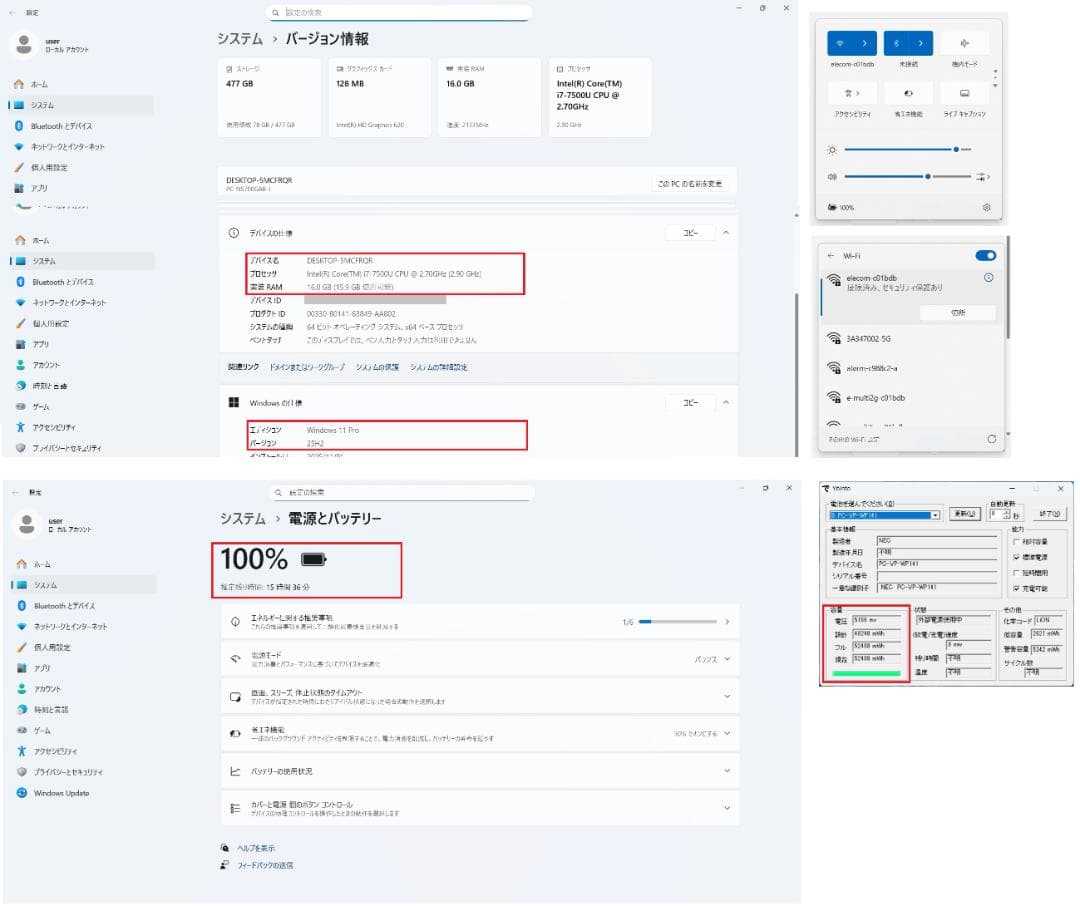The image size is (1080, 906).
Task: Check the 相対容量 checkbox in battery tool
Action: pos(1016,540)
